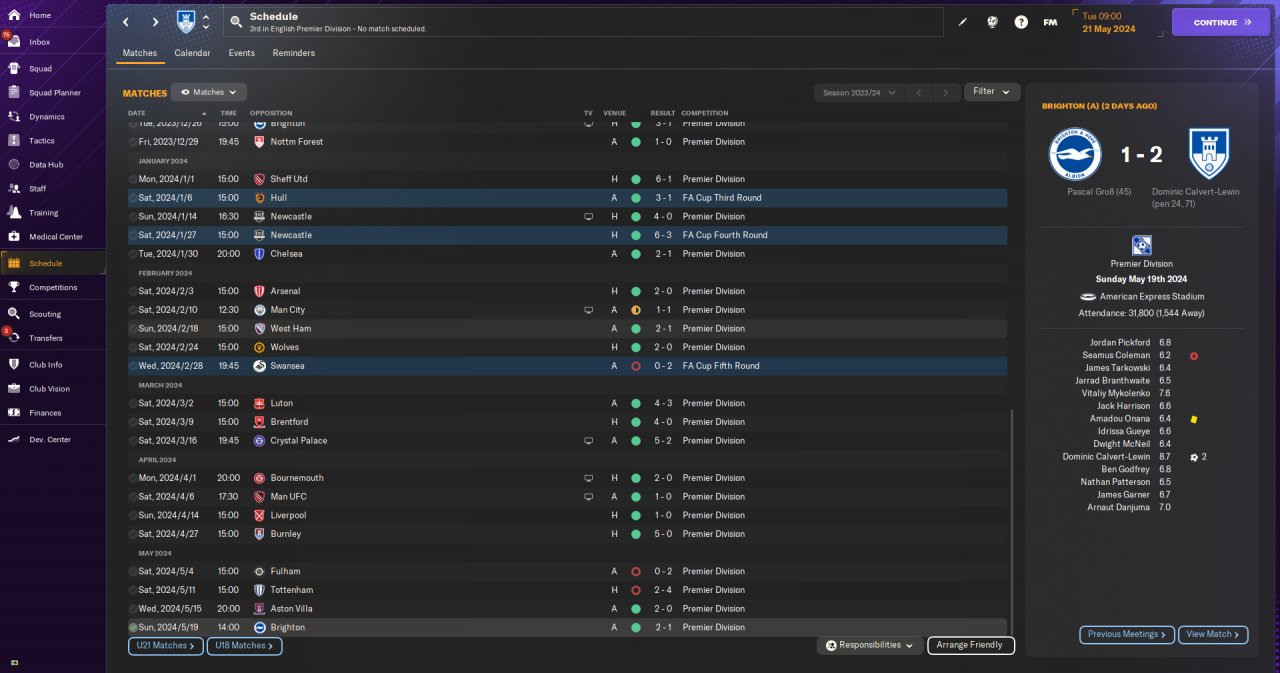Toggle the circle marker for Mon 2024/4/1
Viewport: 1280px width, 673px height.
133,478
